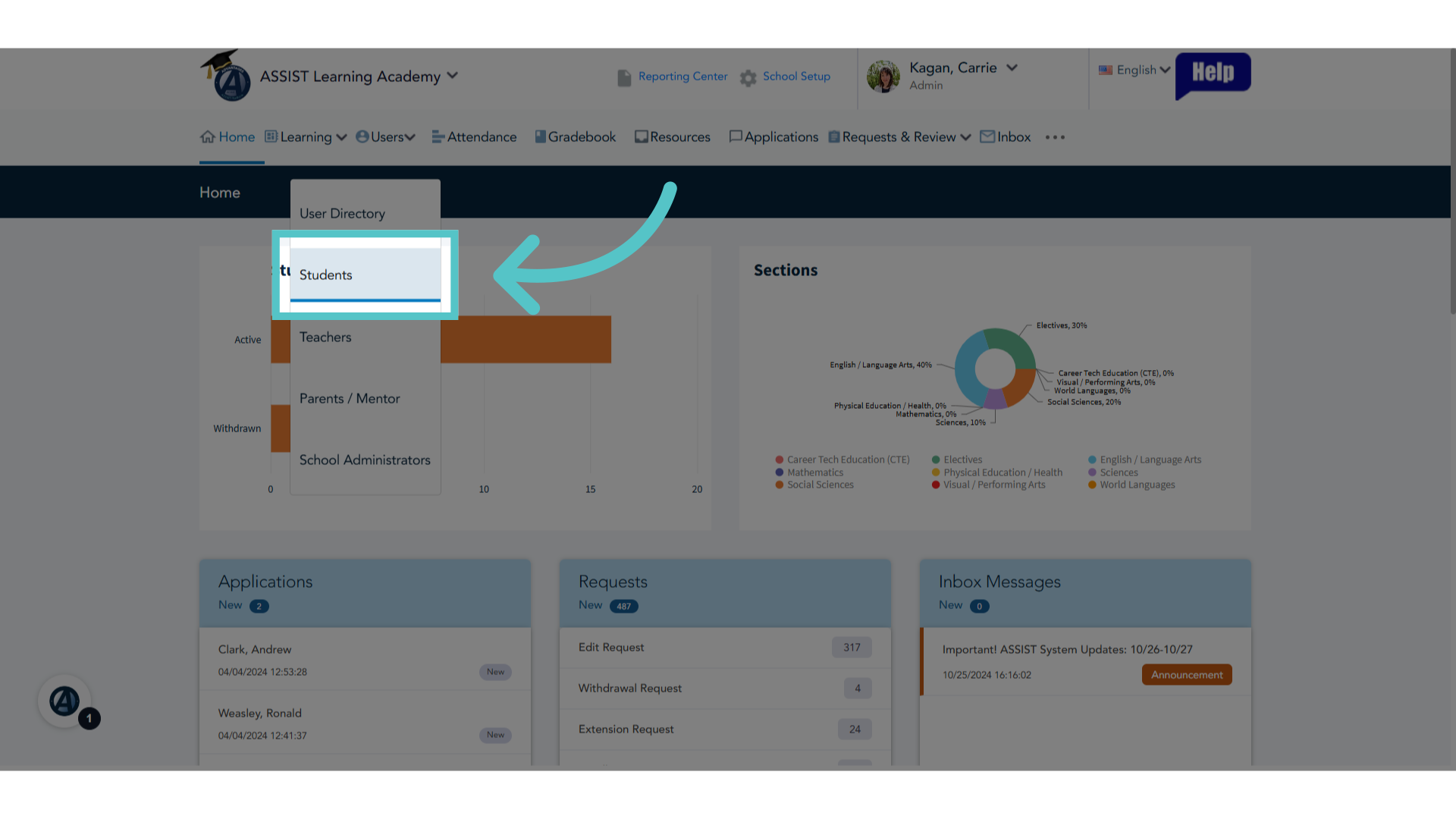This screenshot has width=1456, height=819.
Task: Open the ASSIST System Updates announcement message
Action: 1085,661
